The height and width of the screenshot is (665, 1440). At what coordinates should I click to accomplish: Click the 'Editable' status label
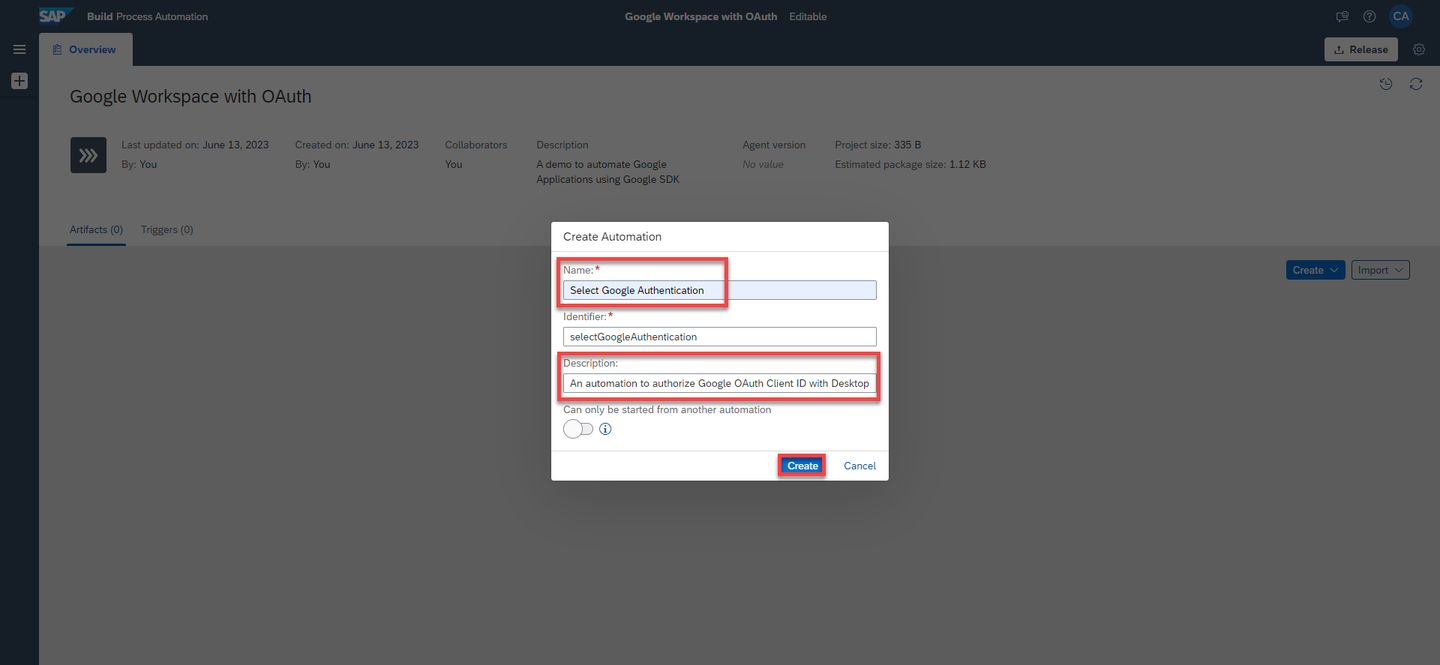click(808, 17)
